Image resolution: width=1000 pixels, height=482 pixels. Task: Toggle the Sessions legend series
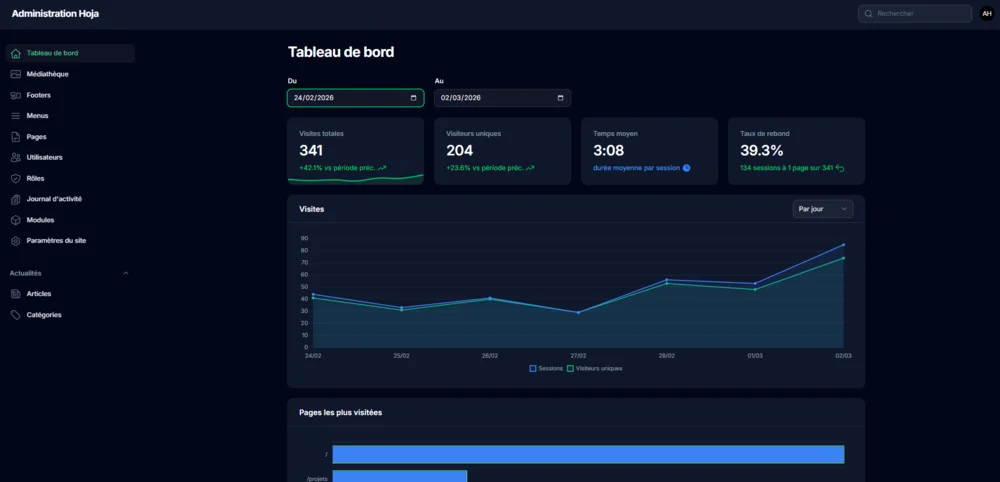(546, 368)
